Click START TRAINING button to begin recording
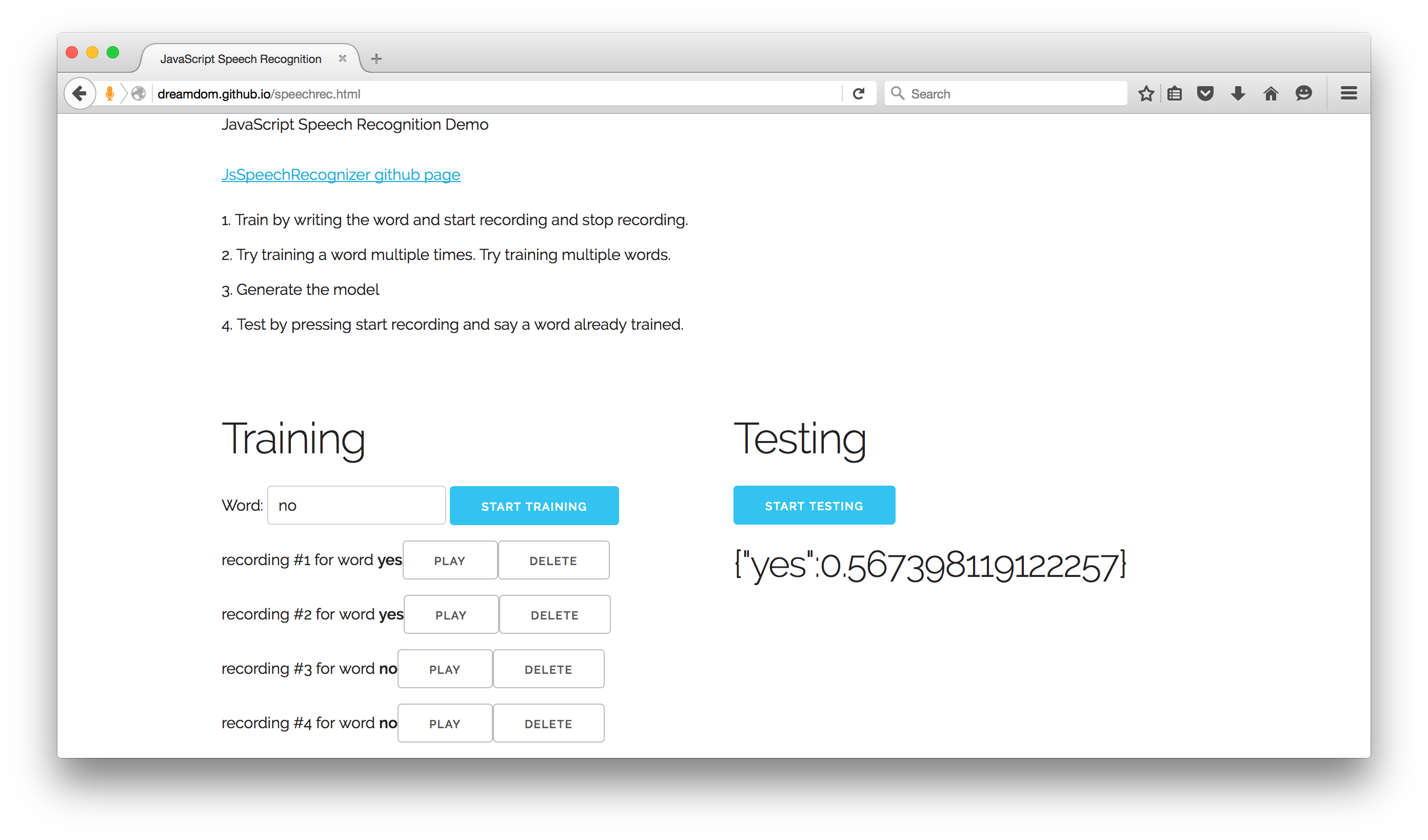1428x840 pixels. (x=534, y=504)
